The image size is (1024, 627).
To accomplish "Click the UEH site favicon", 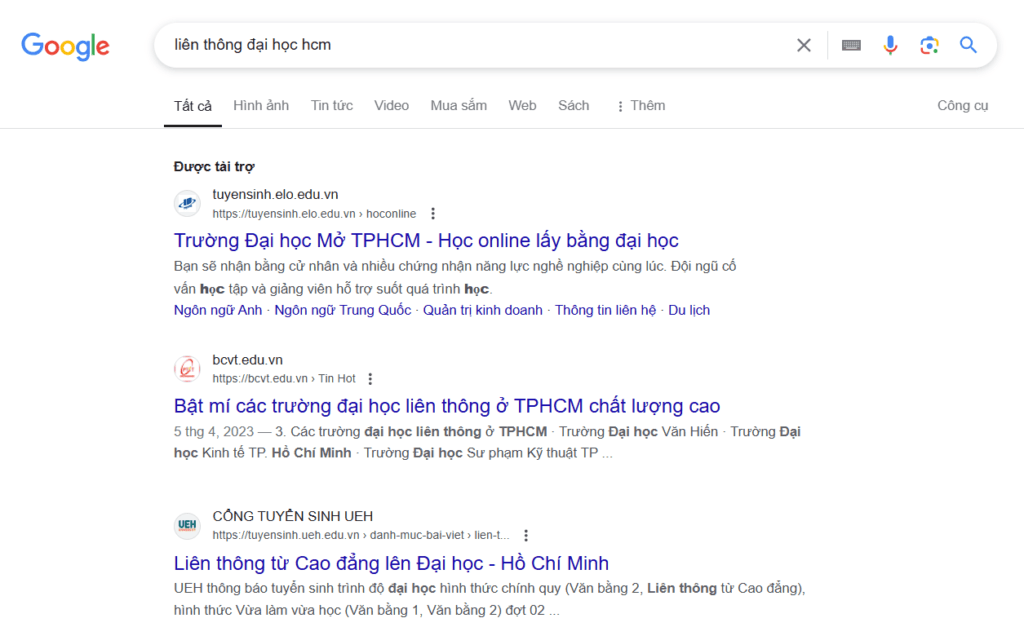I will [x=187, y=525].
